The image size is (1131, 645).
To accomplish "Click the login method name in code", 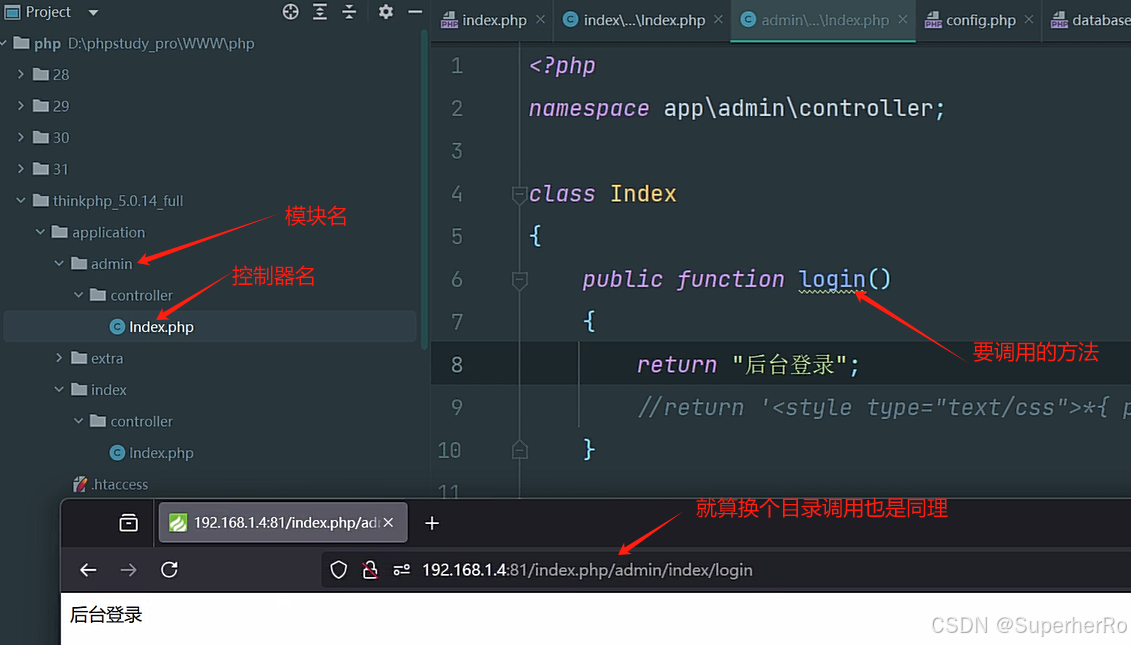I will [x=832, y=279].
